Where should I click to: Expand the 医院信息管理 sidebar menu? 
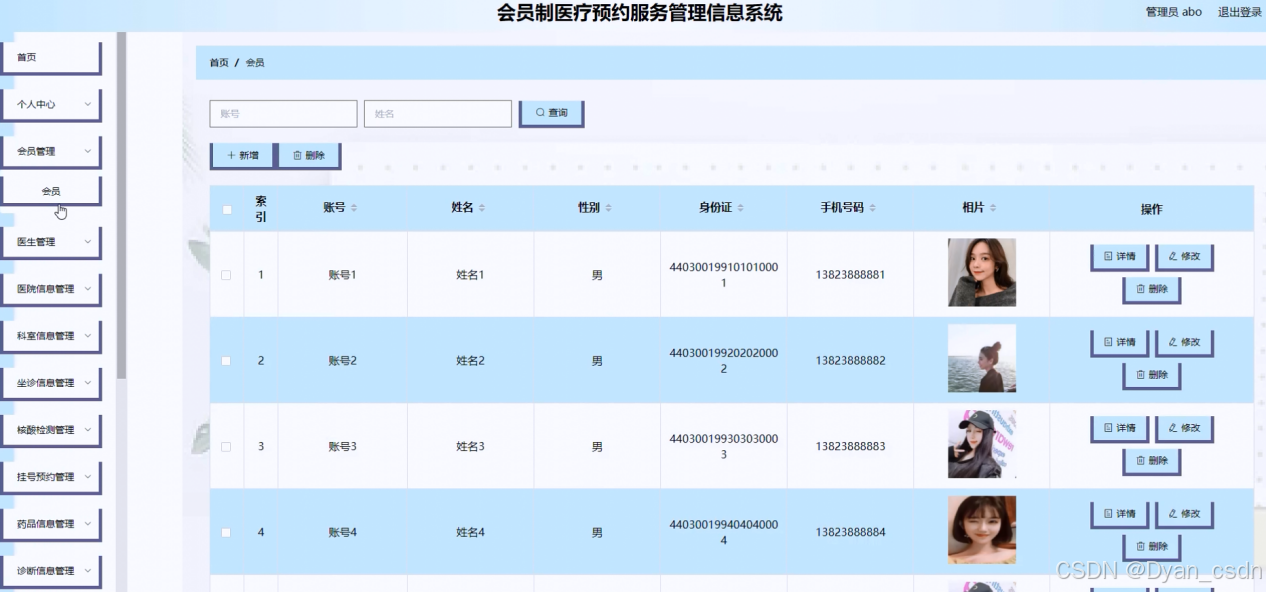pos(51,289)
